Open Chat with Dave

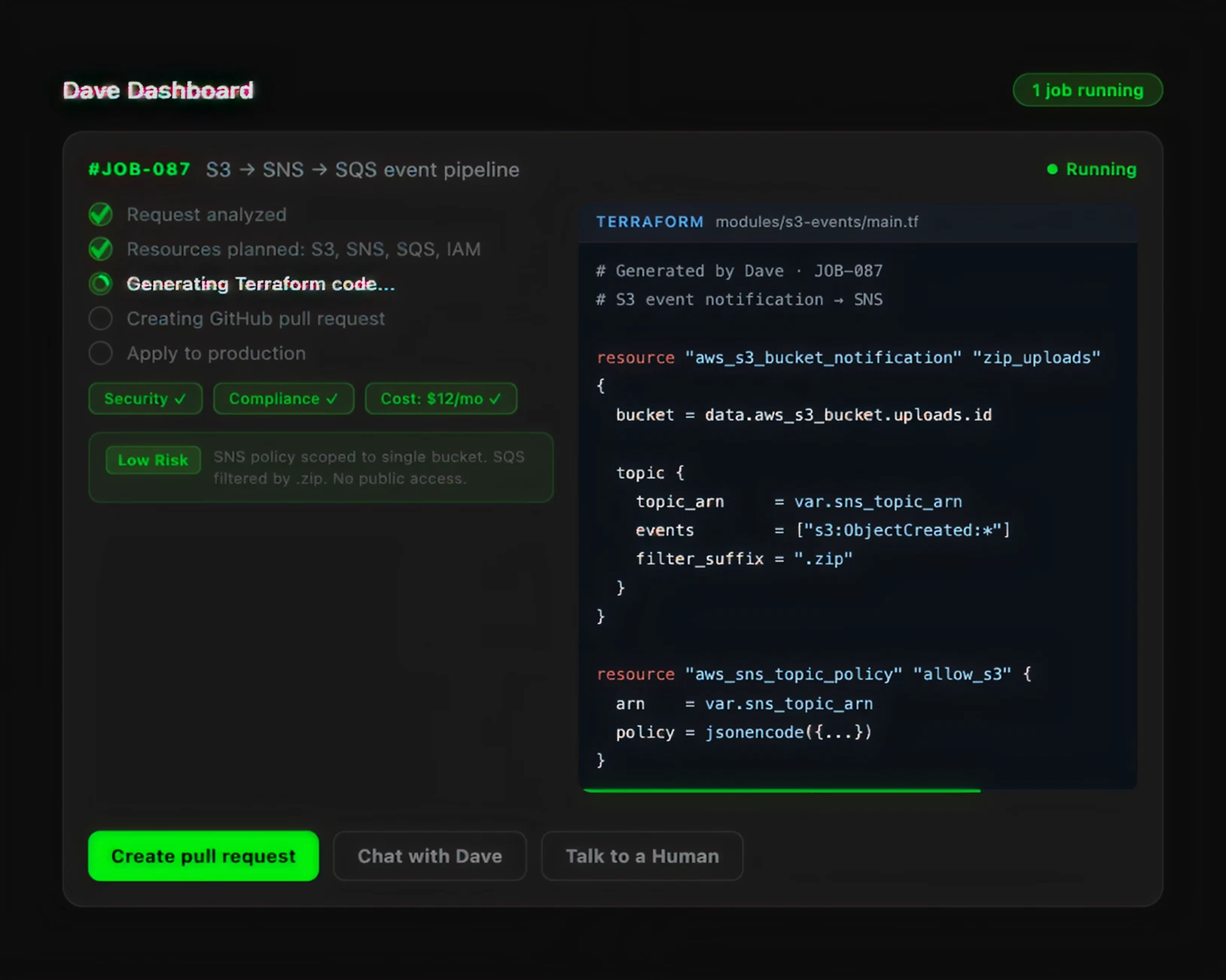tap(429, 856)
